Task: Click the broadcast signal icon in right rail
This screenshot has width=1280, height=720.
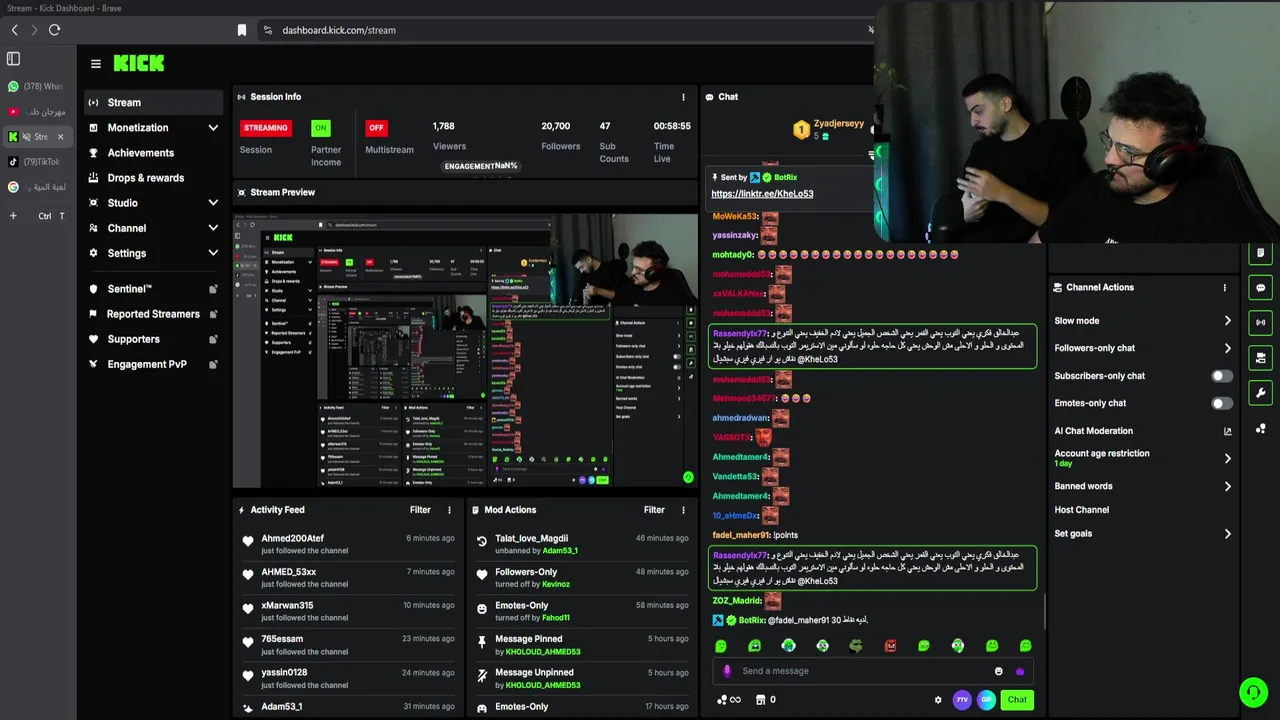Action: (x=1261, y=322)
